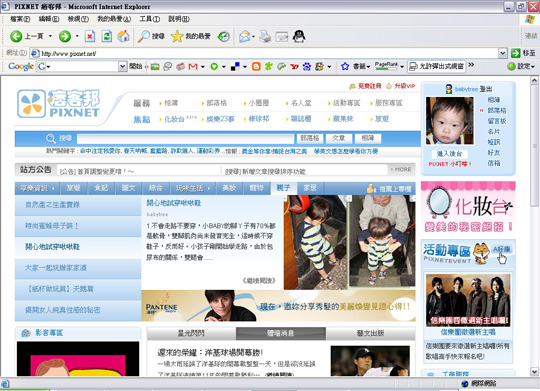Click the magnifier icon in PIXNET search bar
This screenshot has height=391, width=540.
[x=51, y=138]
